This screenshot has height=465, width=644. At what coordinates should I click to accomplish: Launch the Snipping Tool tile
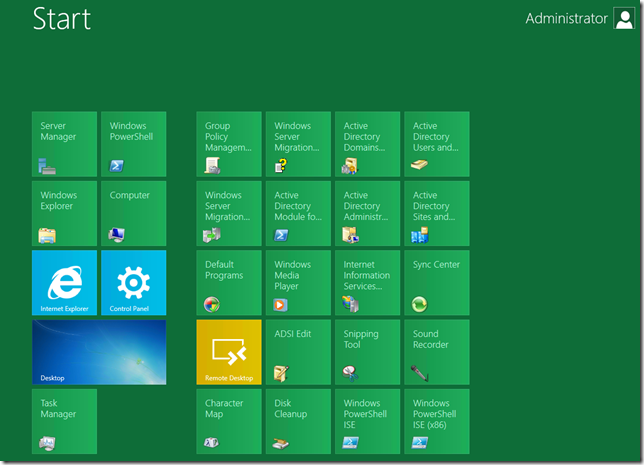coord(368,352)
